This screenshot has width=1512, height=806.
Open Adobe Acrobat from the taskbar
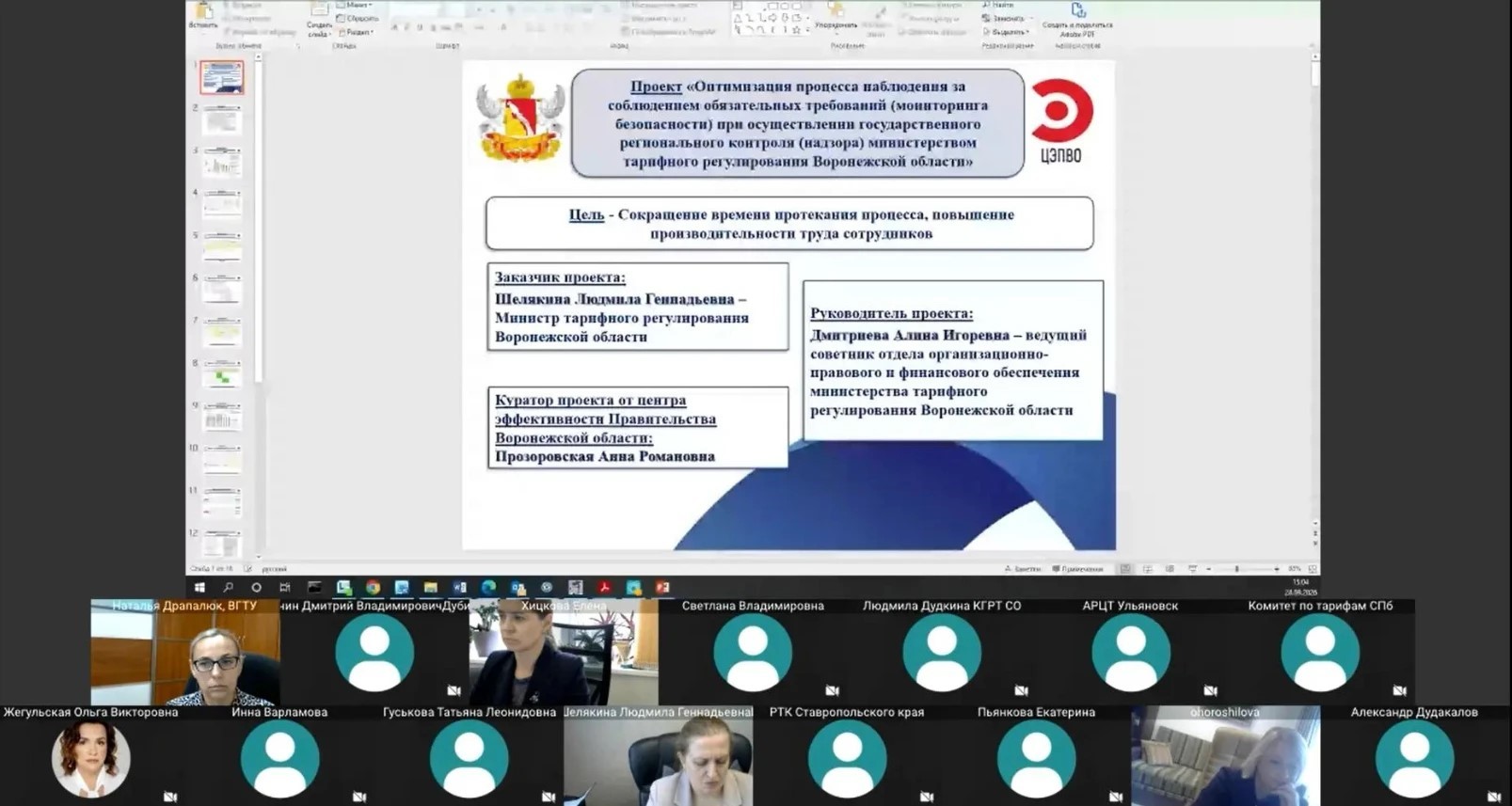click(x=605, y=588)
